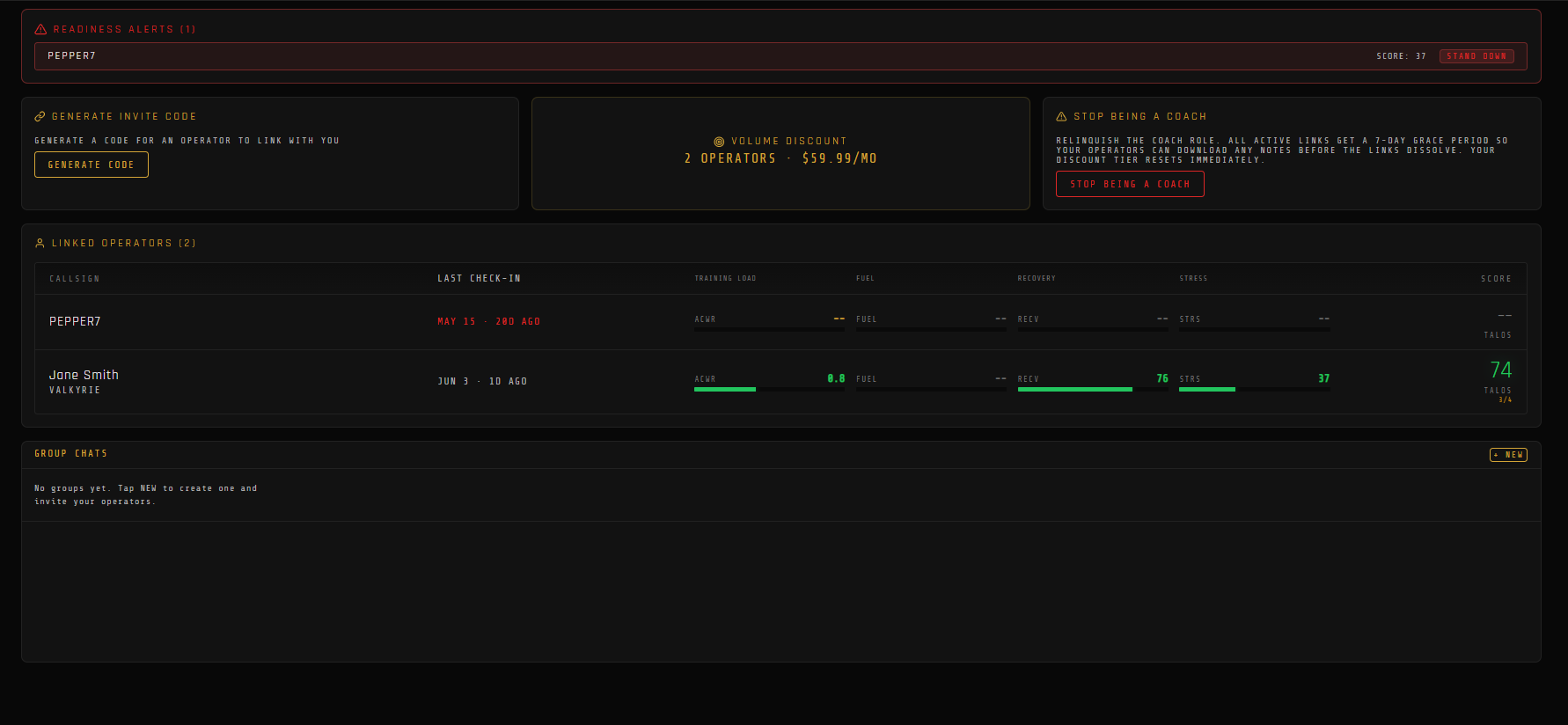Open the PEPPER7 readiness alert row

coord(780,56)
